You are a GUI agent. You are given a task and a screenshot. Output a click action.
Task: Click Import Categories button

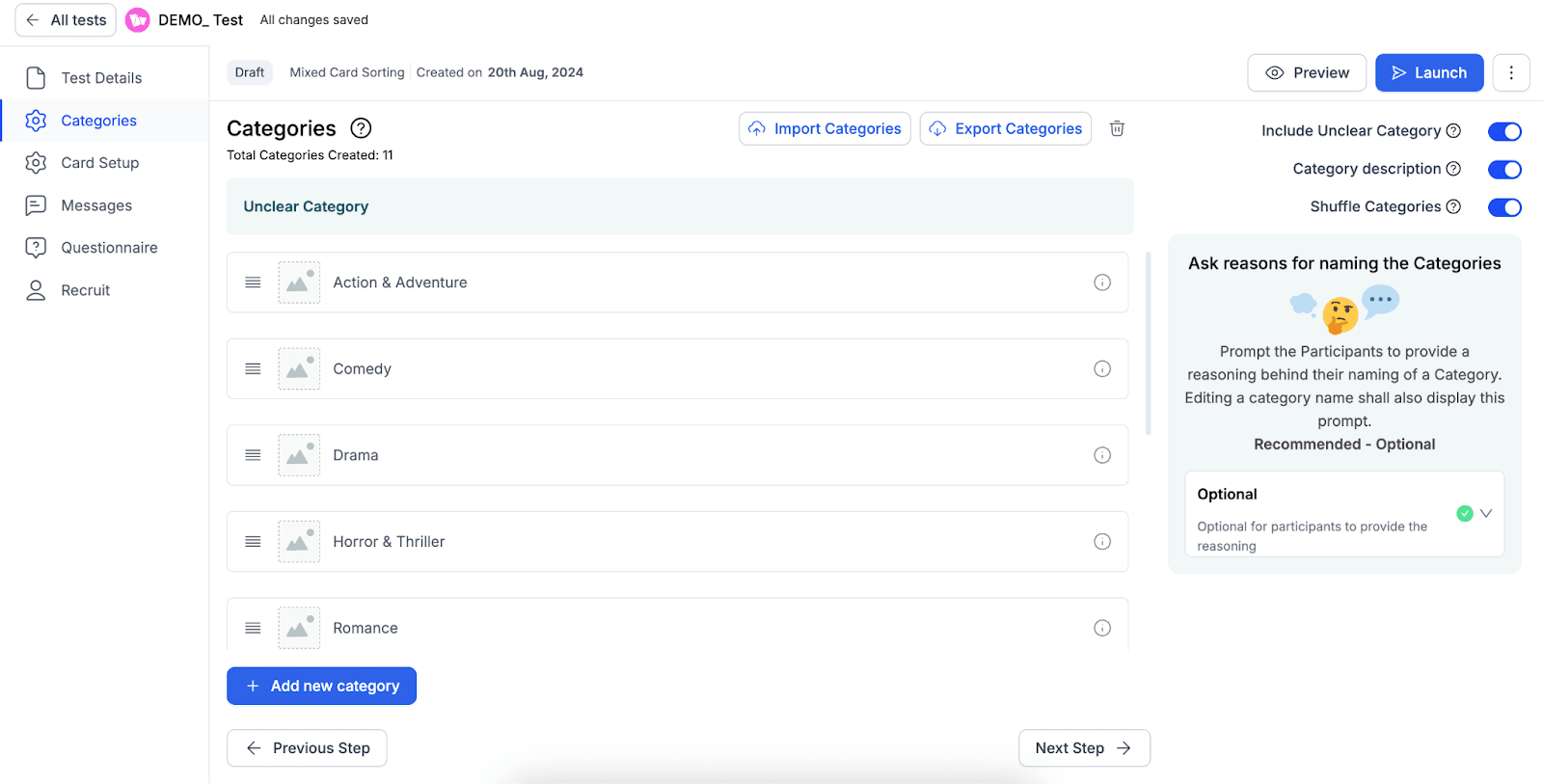tap(825, 128)
